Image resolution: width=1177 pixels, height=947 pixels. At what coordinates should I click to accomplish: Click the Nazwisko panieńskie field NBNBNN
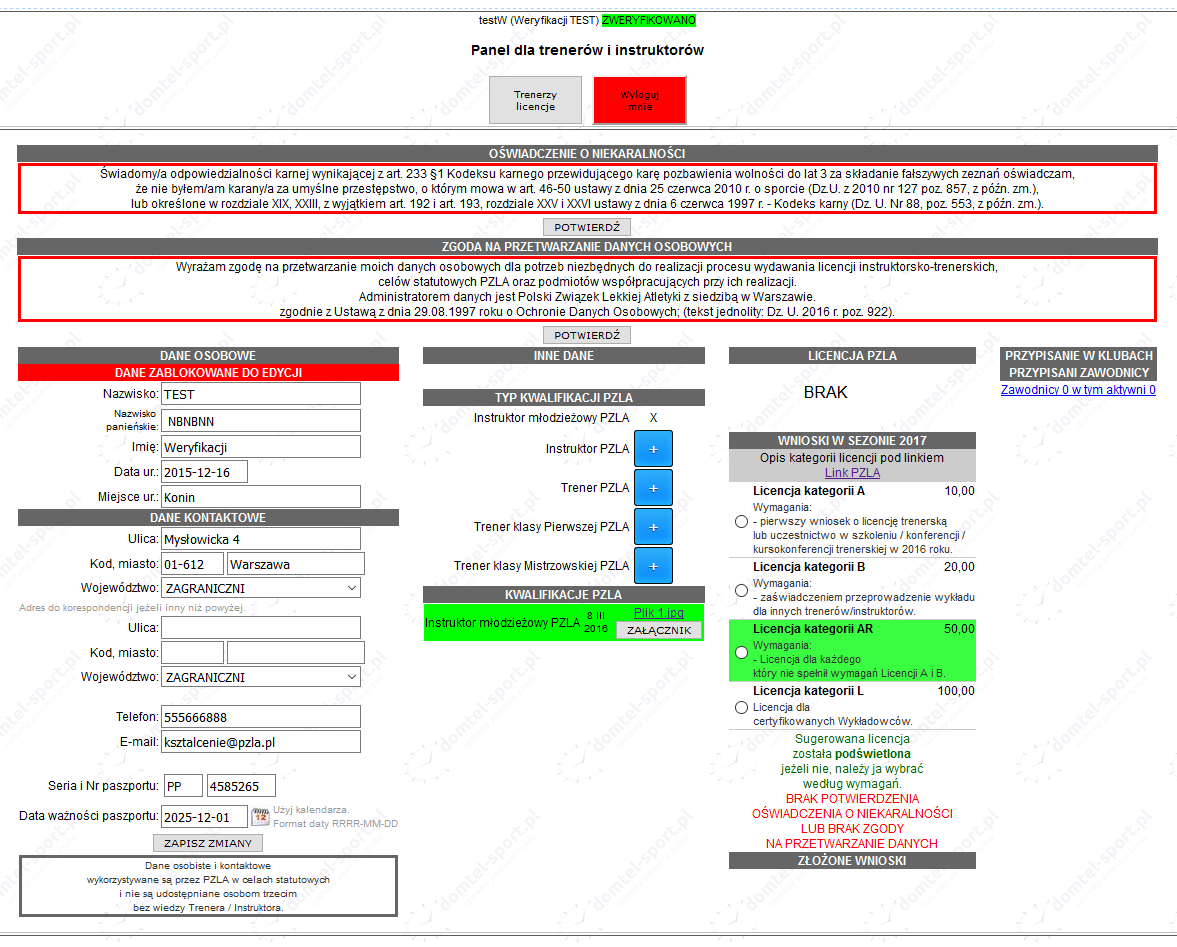tap(260, 421)
